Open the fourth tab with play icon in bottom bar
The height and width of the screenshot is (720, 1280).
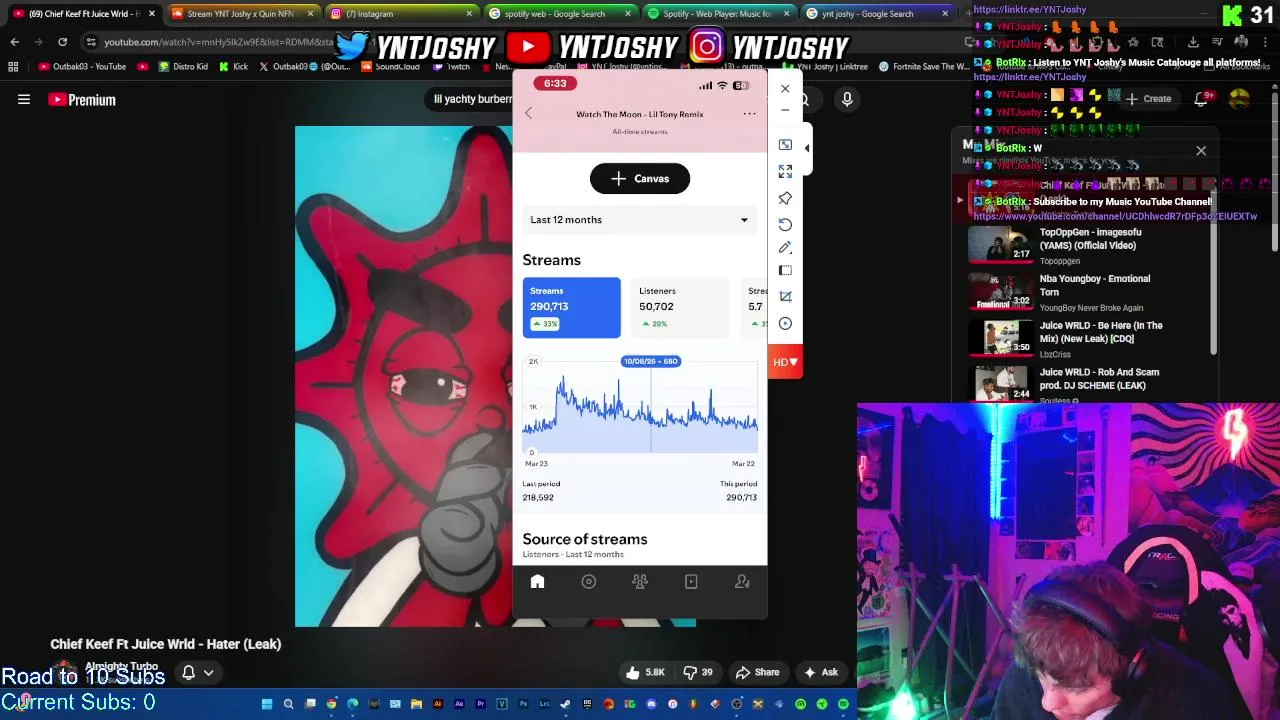691,582
